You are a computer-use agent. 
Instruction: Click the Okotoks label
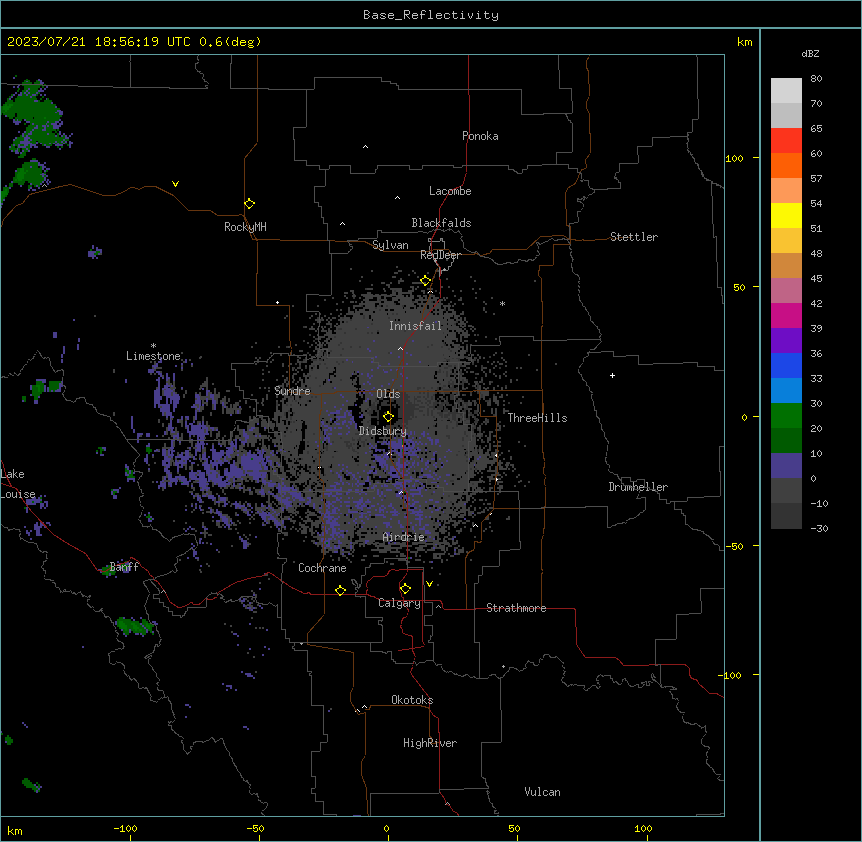coord(412,700)
